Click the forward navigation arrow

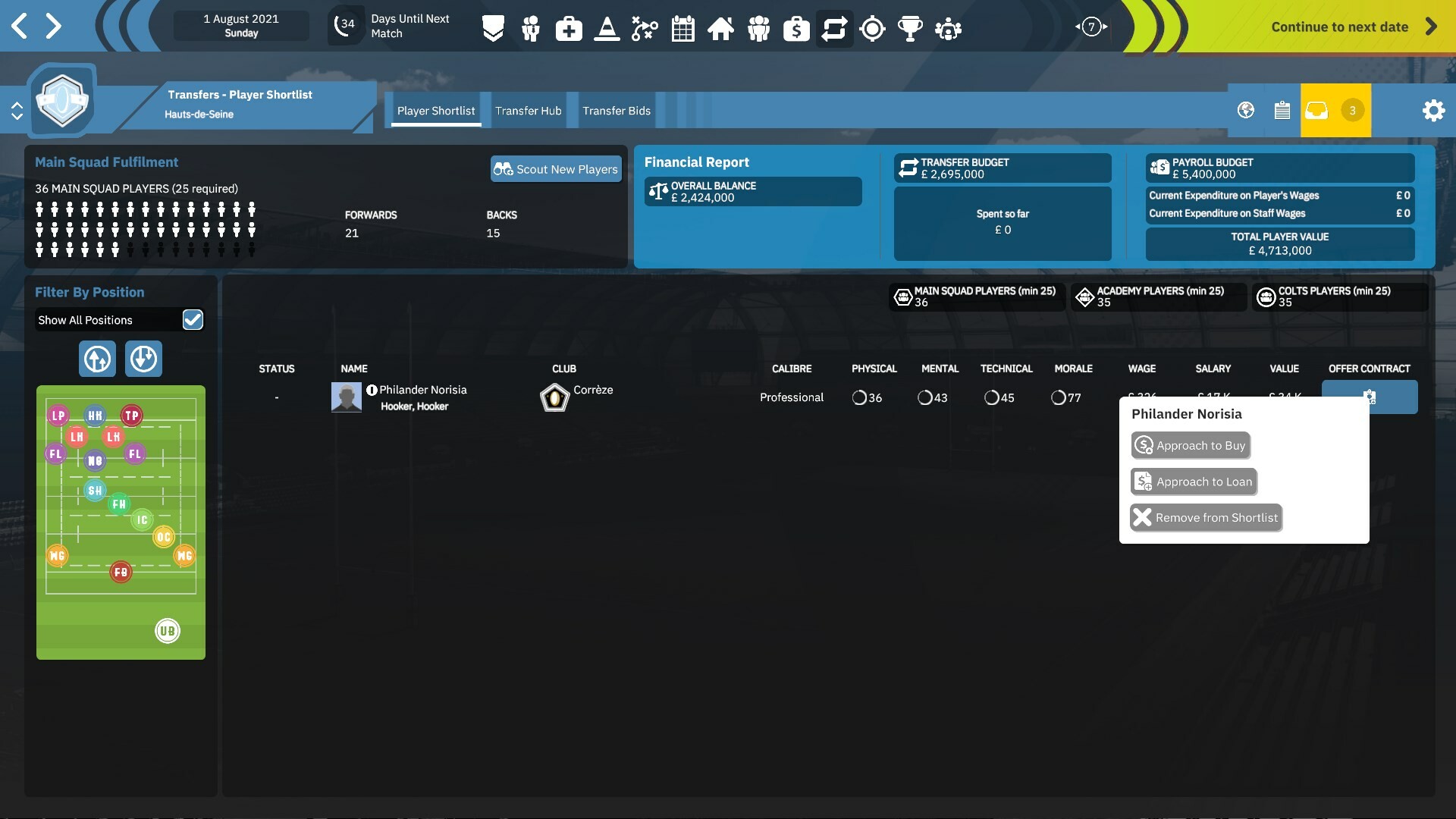click(x=53, y=25)
